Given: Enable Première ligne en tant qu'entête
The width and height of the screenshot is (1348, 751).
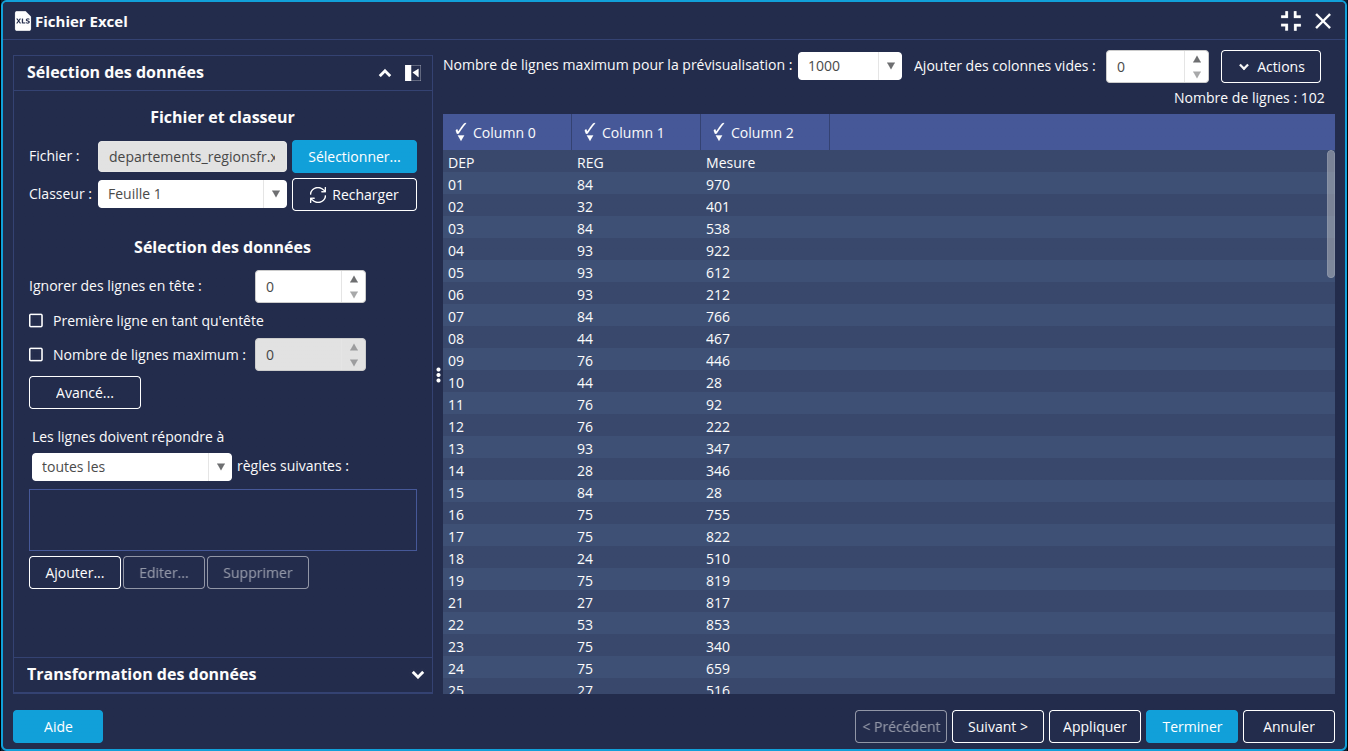Looking at the screenshot, I should (36, 321).
